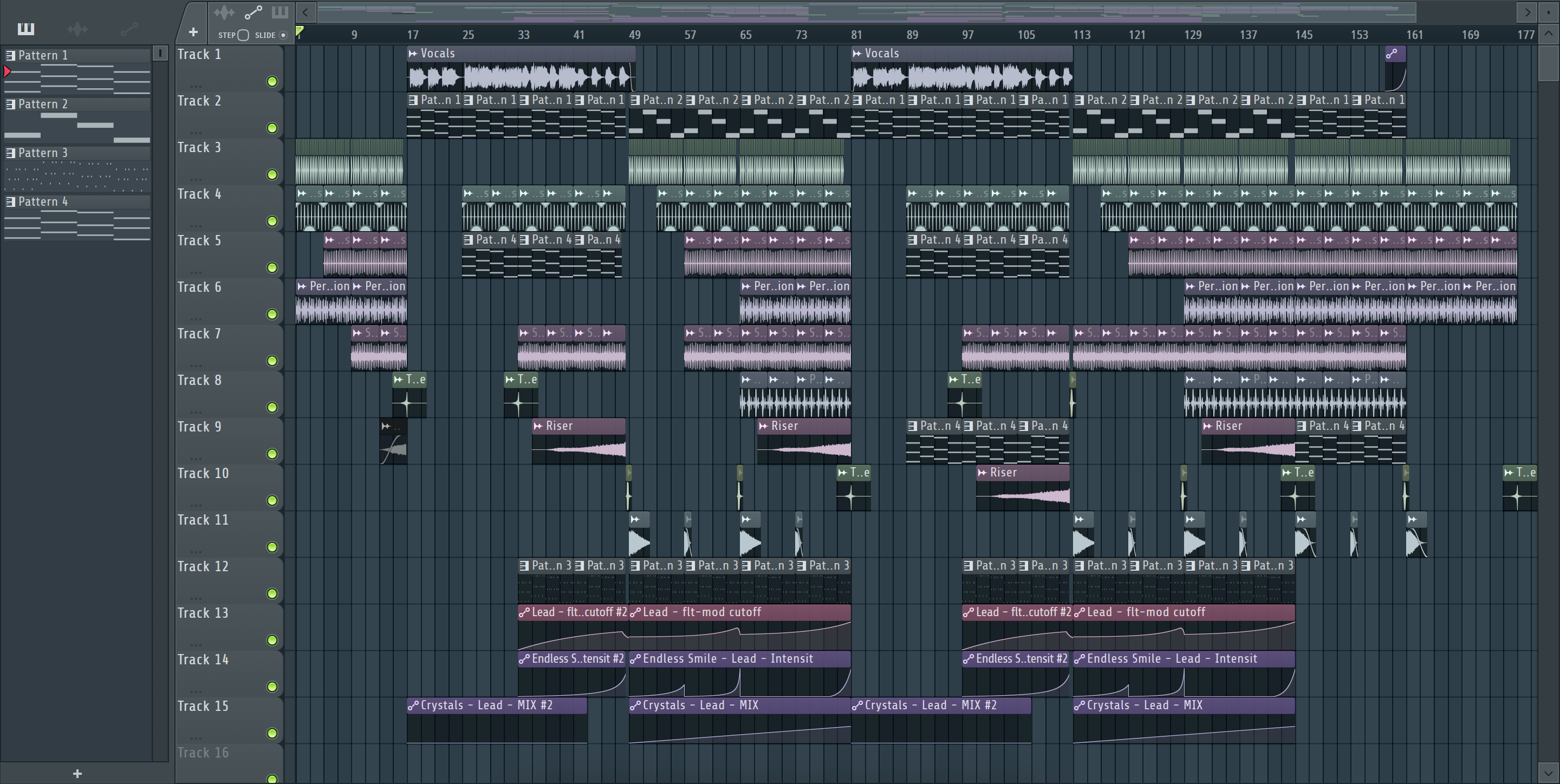Mute Track 10 with its green LED
The width and height of the screenshot is (1560, 784).
click(272, 501)
